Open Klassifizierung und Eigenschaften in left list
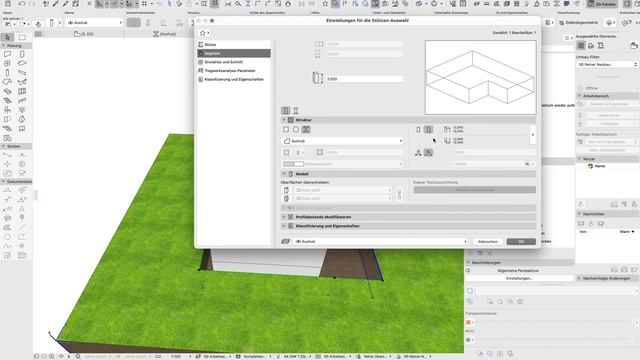The image size is (640, 360). click(234, 80)
